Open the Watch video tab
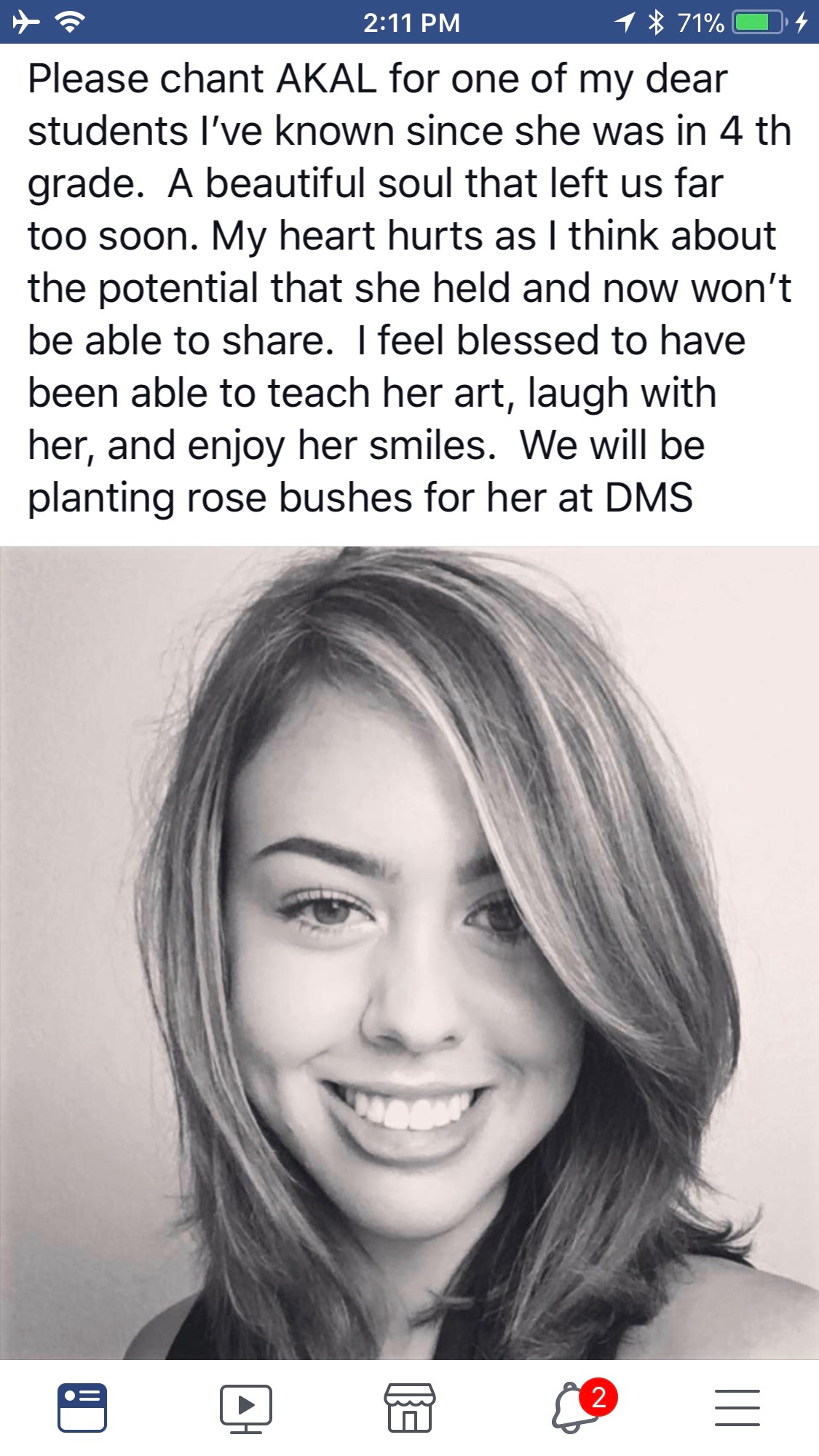This screenshot has width=819, height=1456. [246, 1408]
